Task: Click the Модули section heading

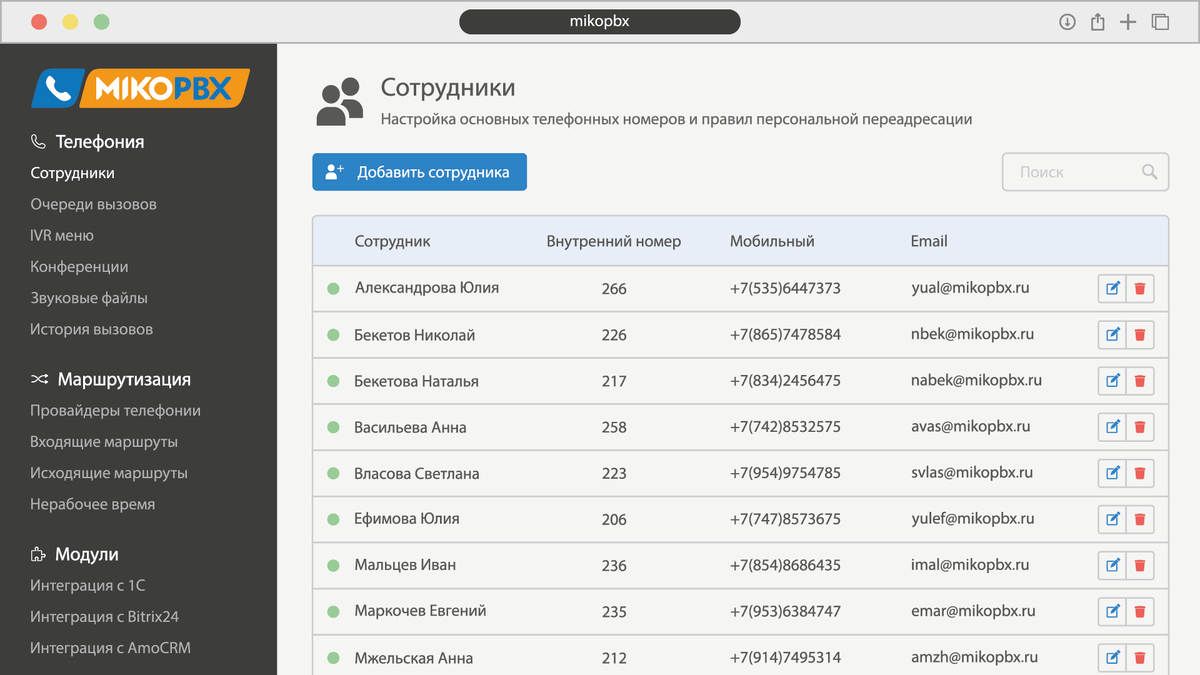Action: point(87,554)
